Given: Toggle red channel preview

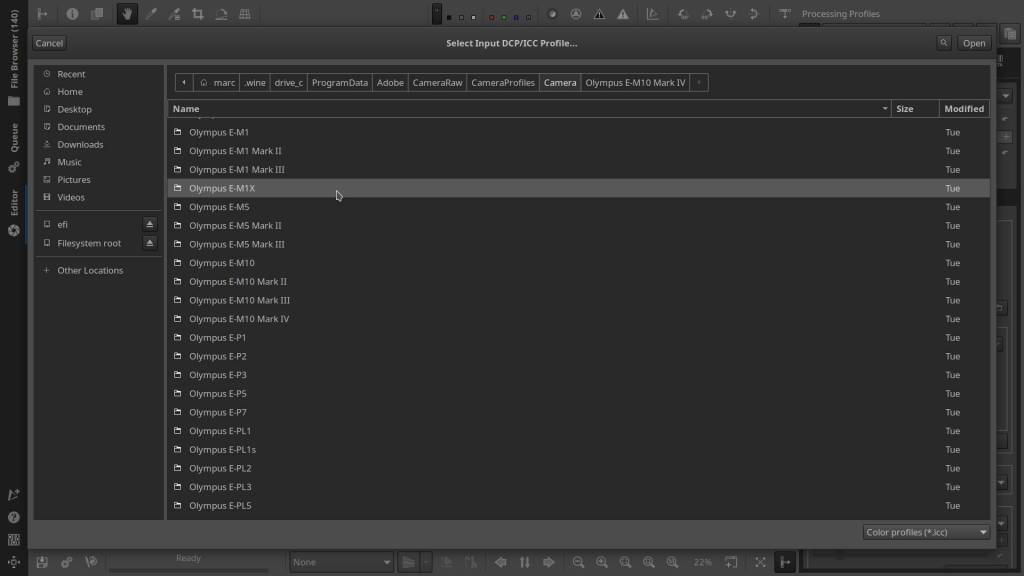Looking at the screenshot, I should (x=491, y=17).
